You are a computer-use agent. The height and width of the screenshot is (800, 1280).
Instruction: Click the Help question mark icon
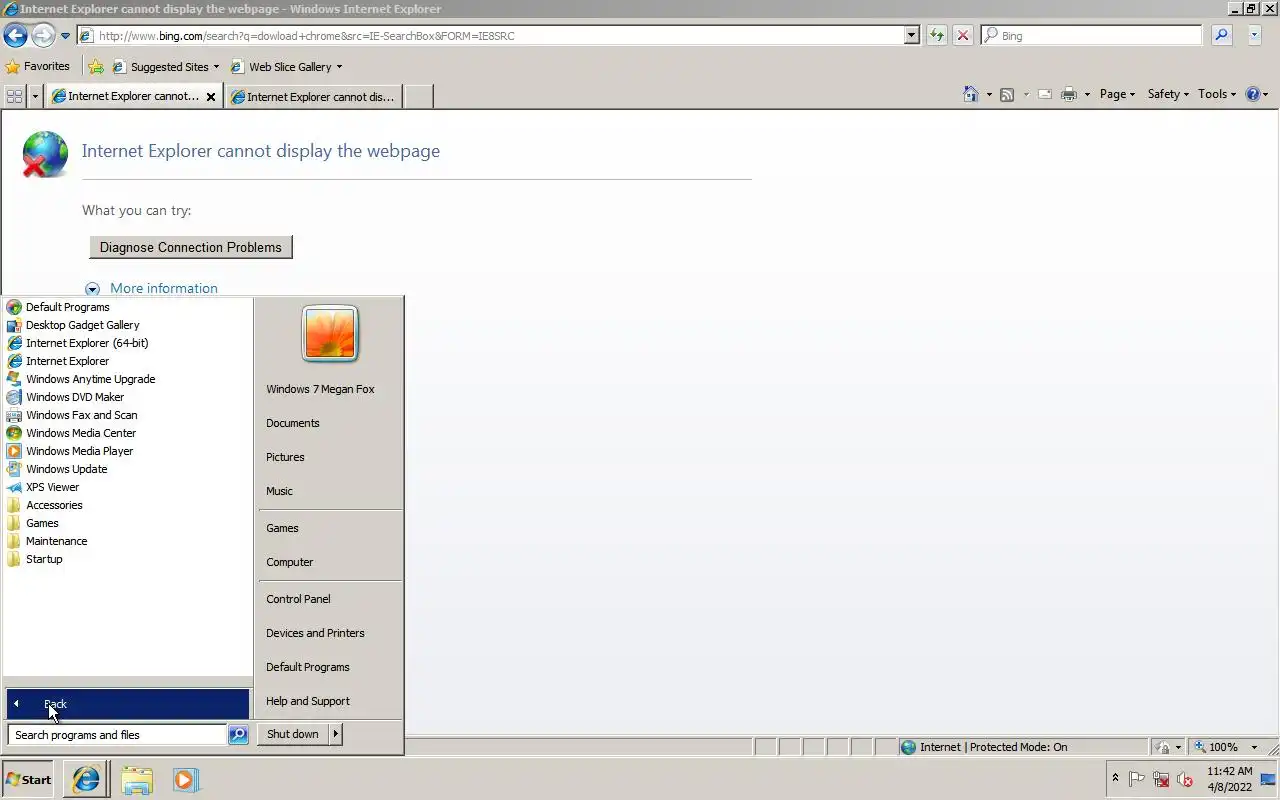coord(1253,94)
